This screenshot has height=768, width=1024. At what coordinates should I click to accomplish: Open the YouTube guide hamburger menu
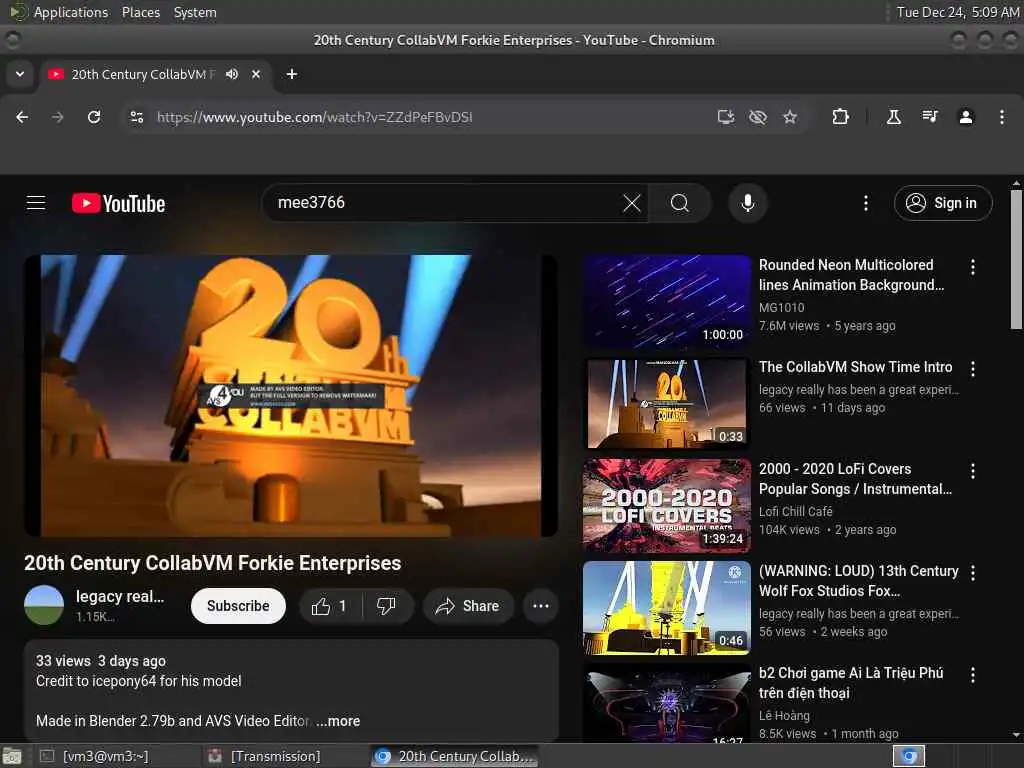pos(36,203)
